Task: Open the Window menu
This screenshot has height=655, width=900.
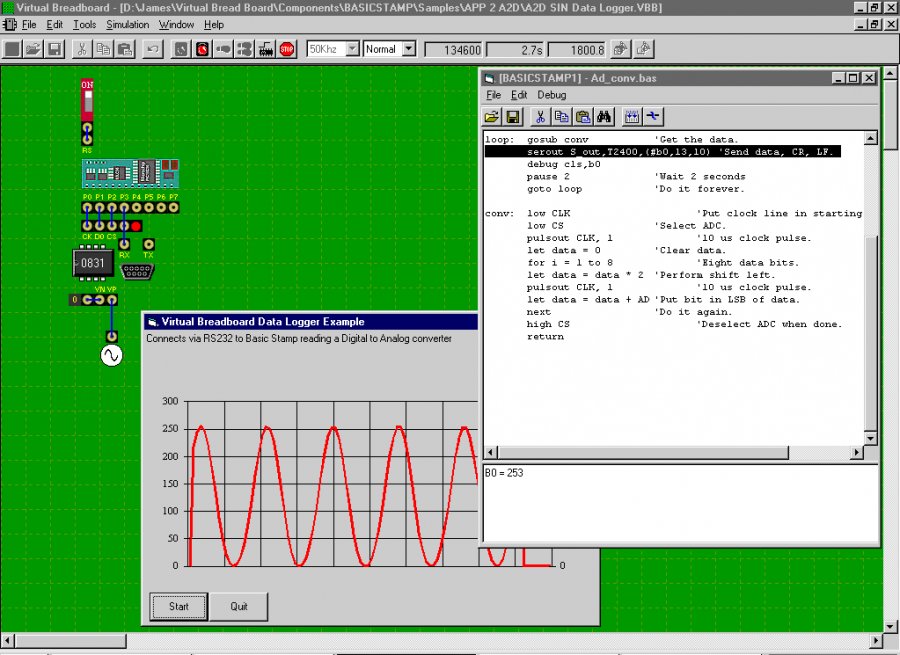Action: point(176,25)
